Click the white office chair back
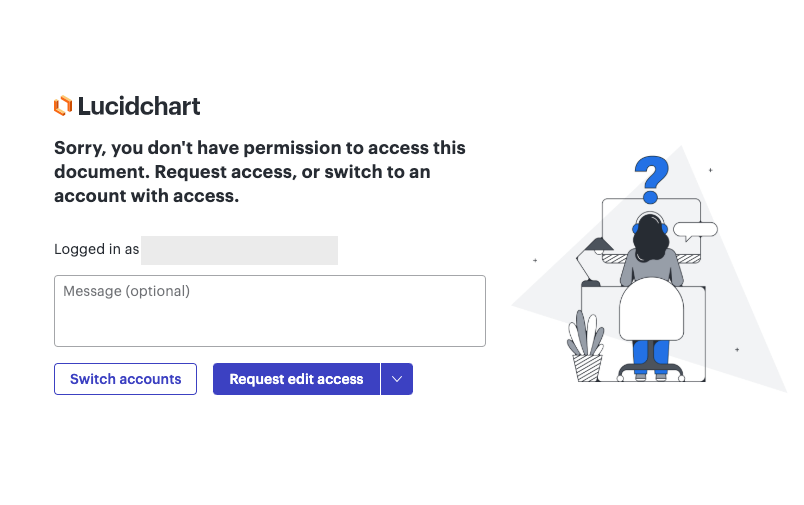 [x=651, y=309]
